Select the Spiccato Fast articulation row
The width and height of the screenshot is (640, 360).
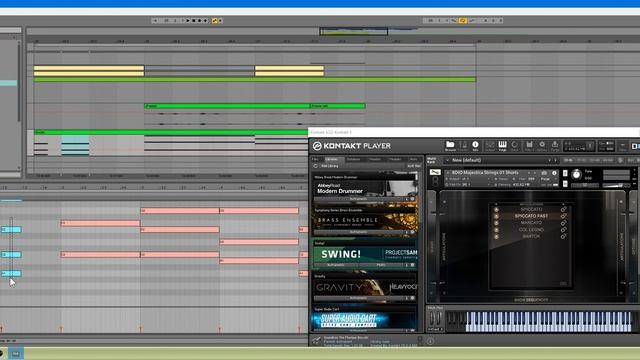[530, 216]
